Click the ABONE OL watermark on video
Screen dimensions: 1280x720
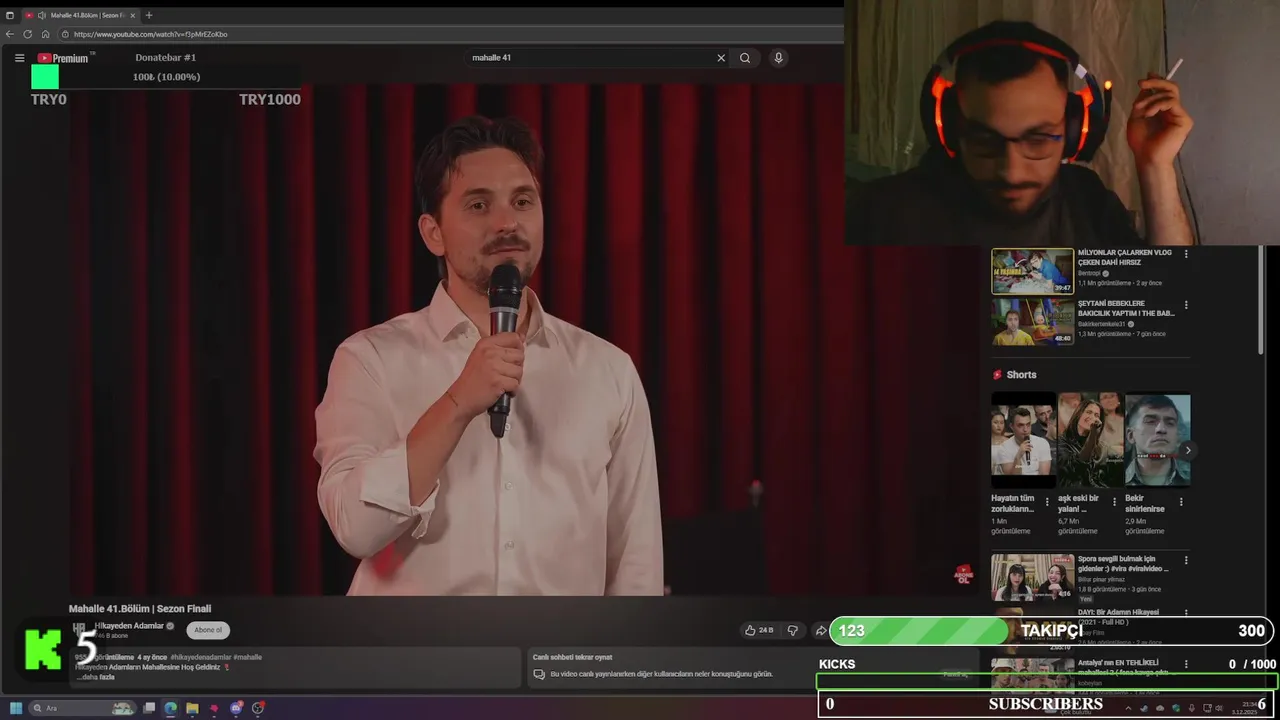(963, 575)
